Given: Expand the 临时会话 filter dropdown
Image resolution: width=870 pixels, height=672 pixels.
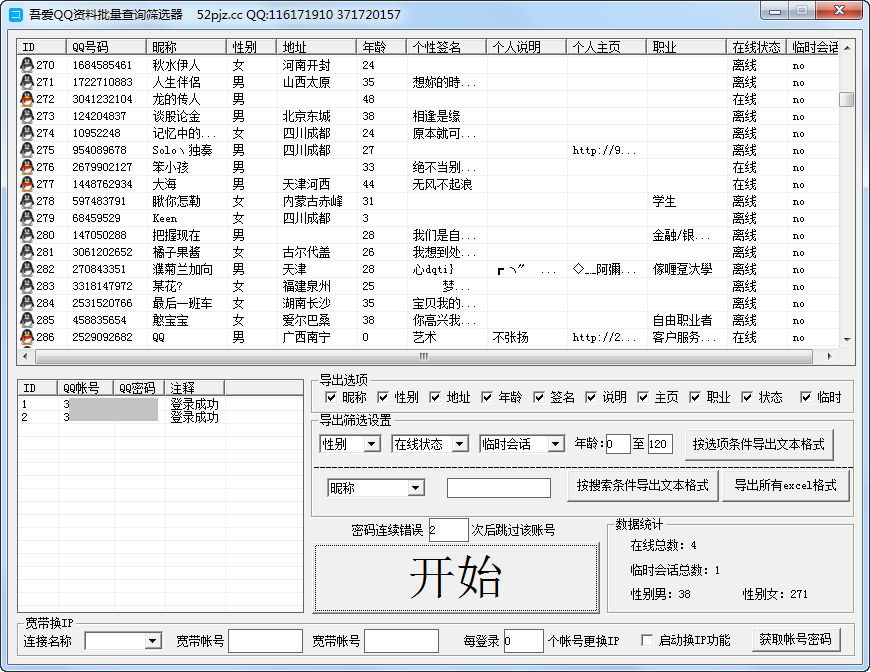Looking at the screenshot, I should click(555, 444).
